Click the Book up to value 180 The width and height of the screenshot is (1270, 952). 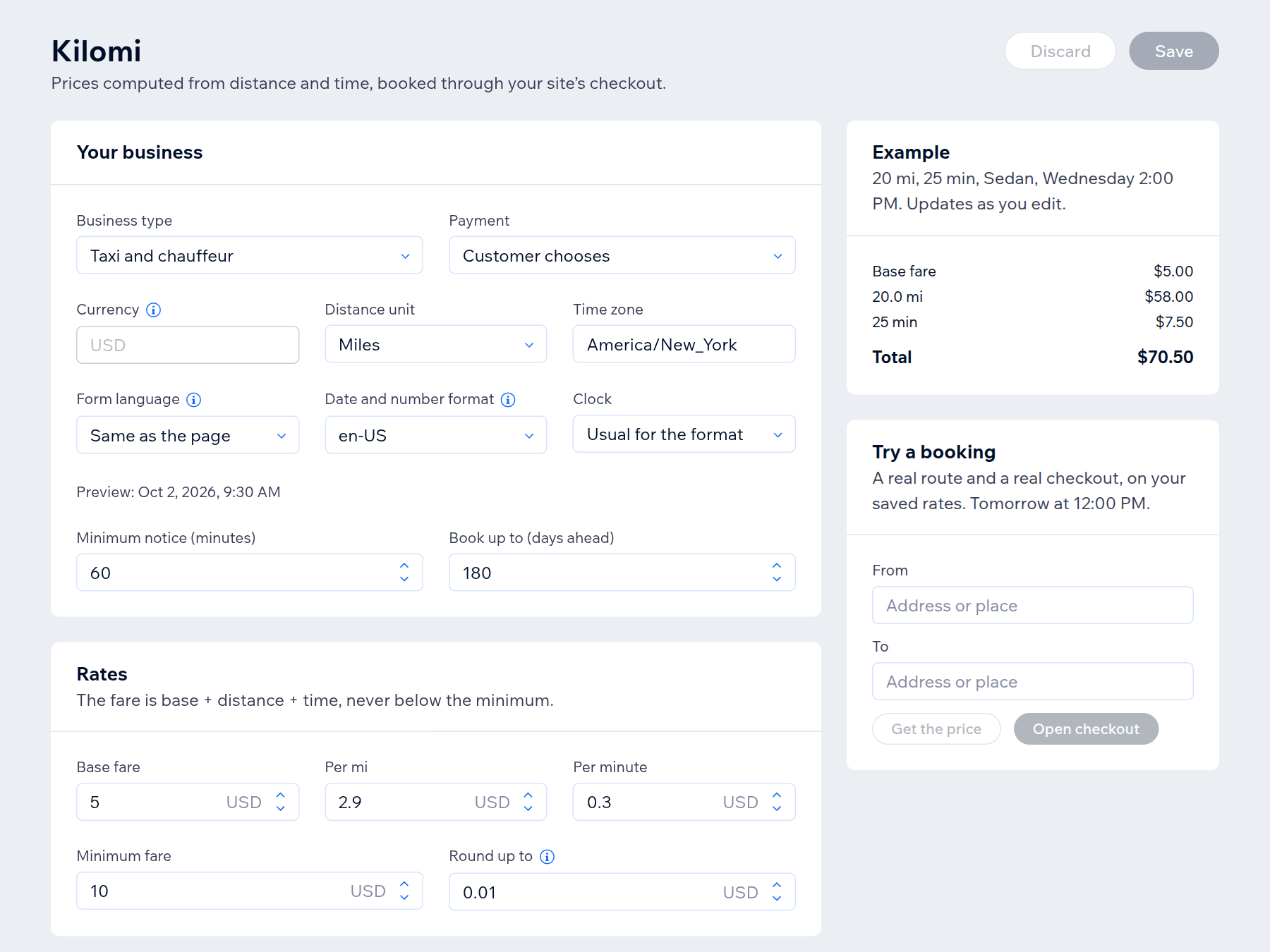(477, 573)
